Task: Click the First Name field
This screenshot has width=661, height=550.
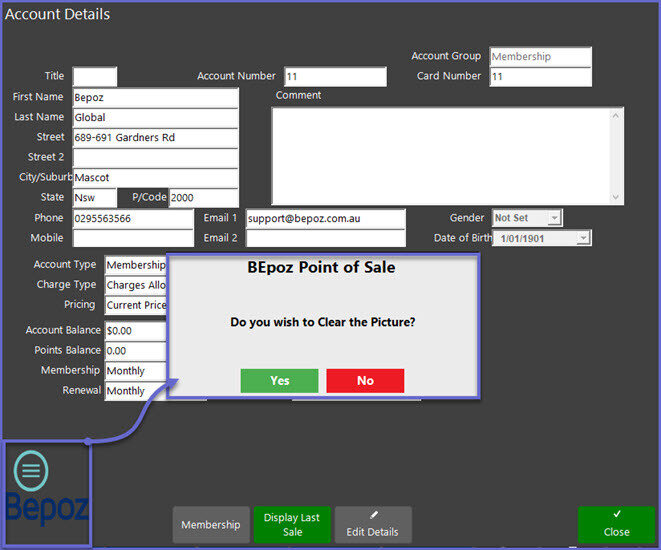Action: click(x=155, y=98)
